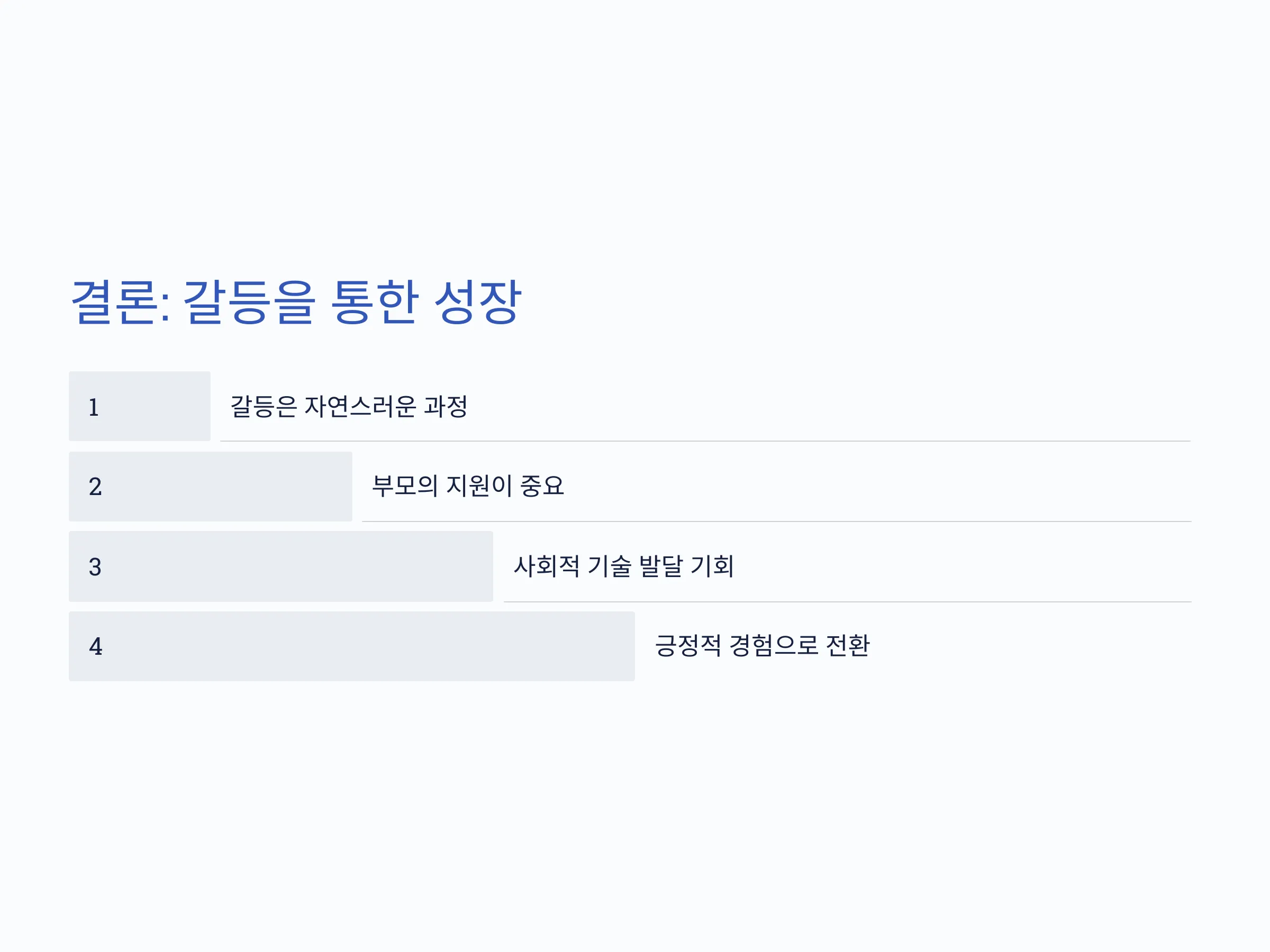The image size is (1270, 952).
Task: Click the divider line under item one
Action: (x=705, y=441)
